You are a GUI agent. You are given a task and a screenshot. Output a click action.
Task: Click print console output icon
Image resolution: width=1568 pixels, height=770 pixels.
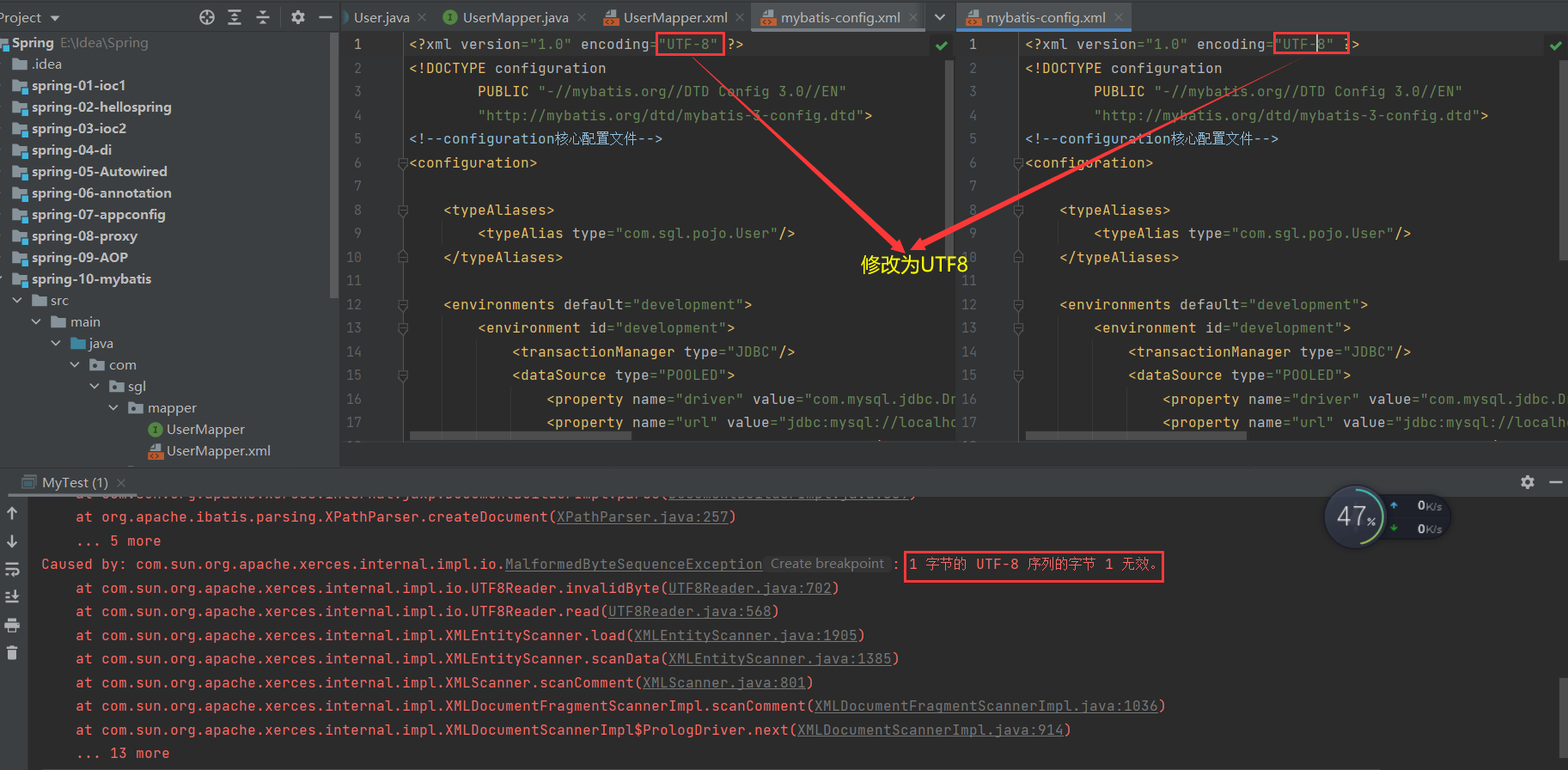(12, 625)
